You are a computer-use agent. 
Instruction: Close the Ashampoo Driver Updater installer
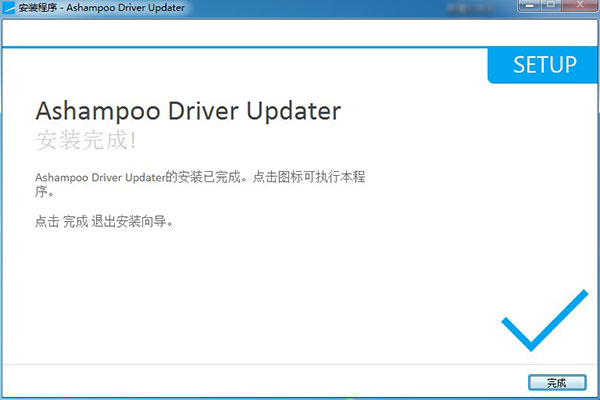[579, 5]
